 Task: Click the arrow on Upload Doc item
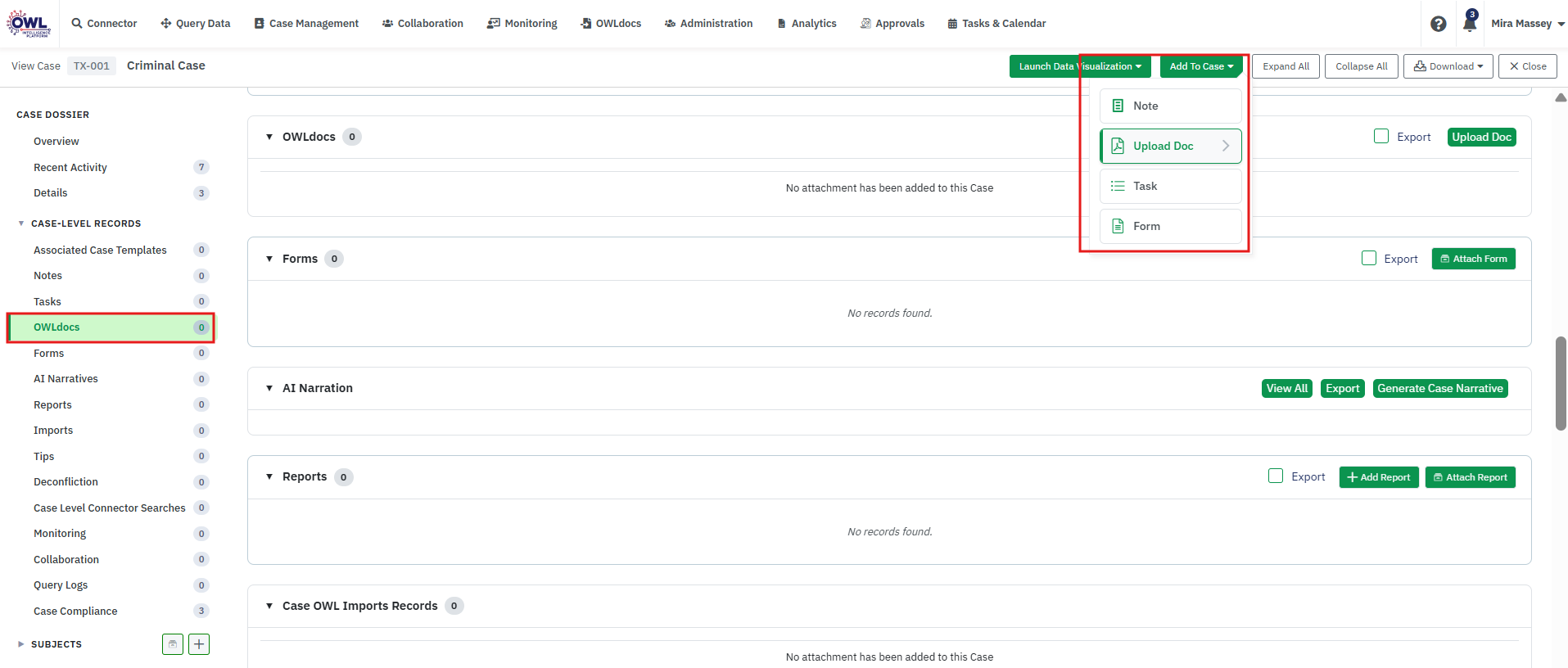pos(1226,146)
